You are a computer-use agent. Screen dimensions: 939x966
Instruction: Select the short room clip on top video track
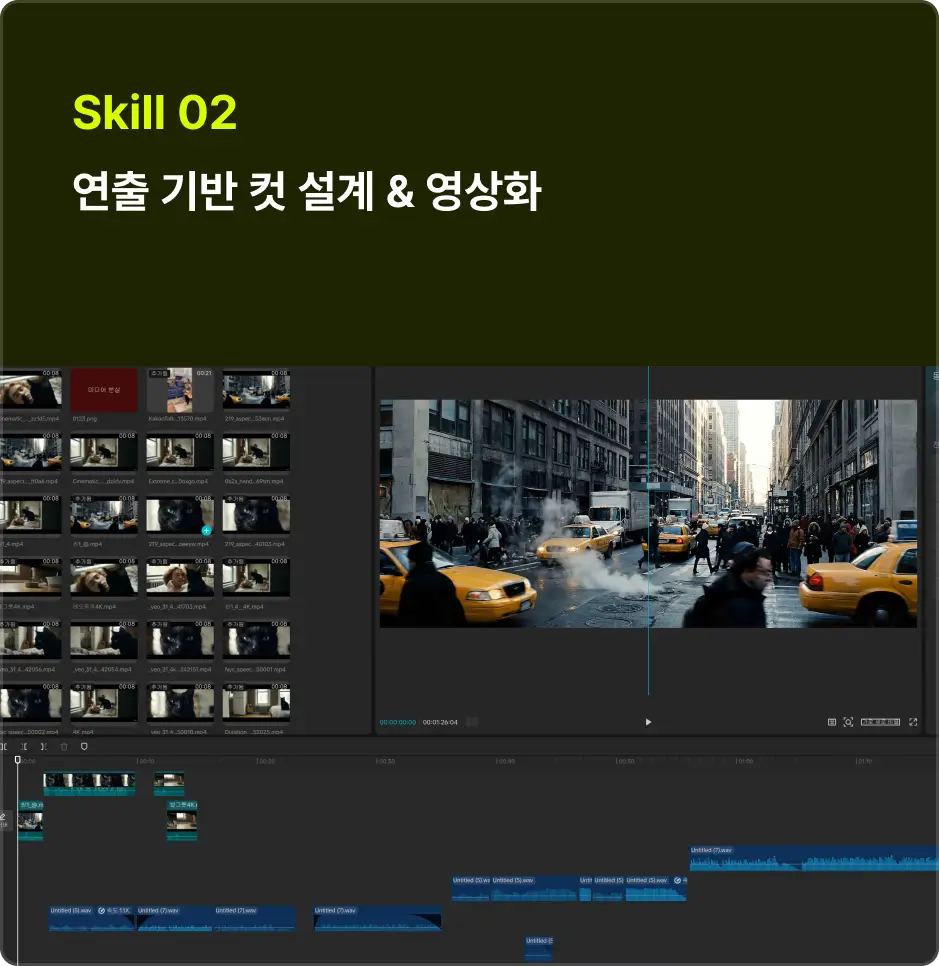tap(169, 784)
